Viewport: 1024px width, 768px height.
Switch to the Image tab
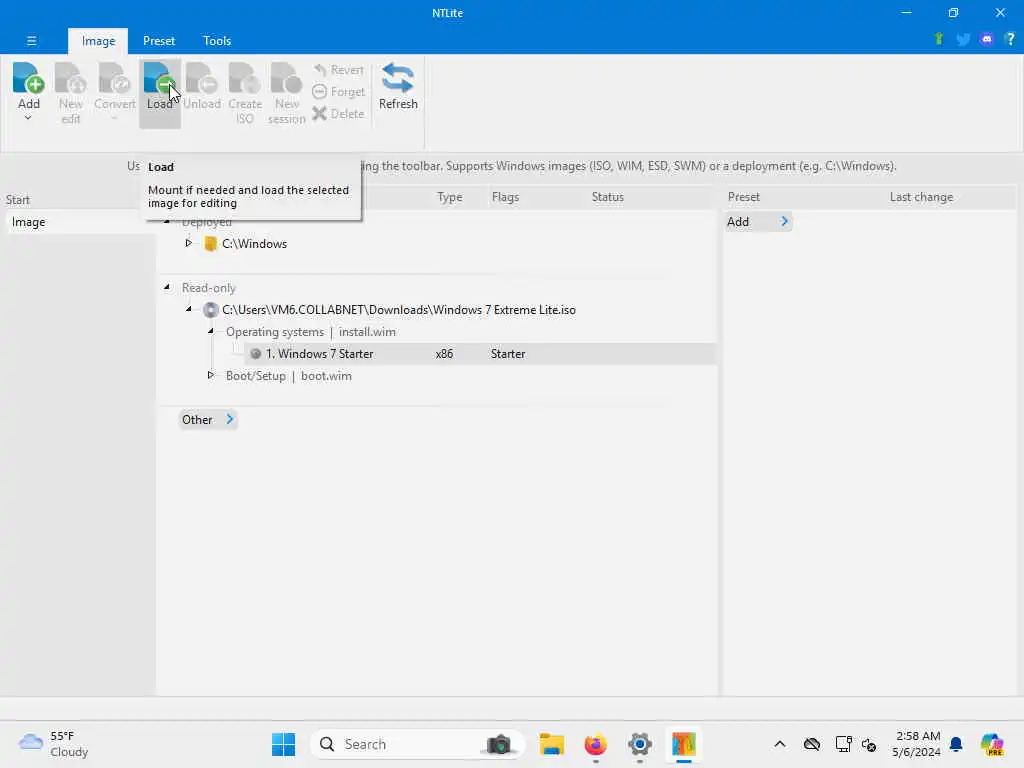[x=98, y=40]
